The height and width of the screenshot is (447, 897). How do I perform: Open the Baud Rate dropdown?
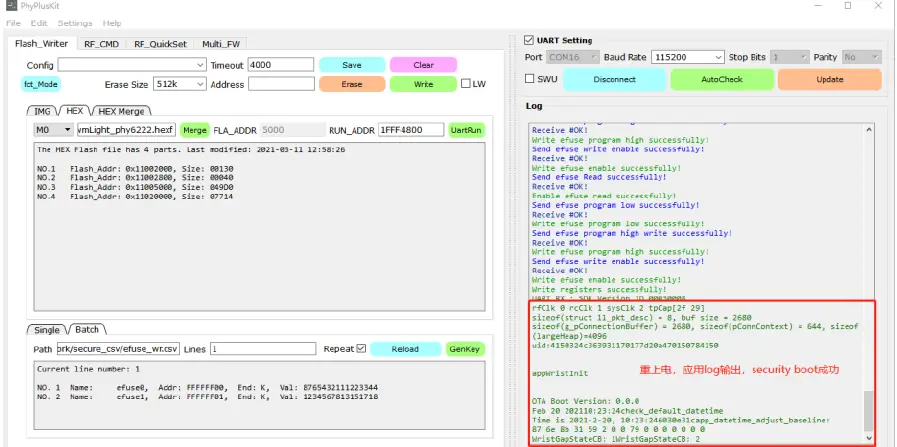coord(687,57)
